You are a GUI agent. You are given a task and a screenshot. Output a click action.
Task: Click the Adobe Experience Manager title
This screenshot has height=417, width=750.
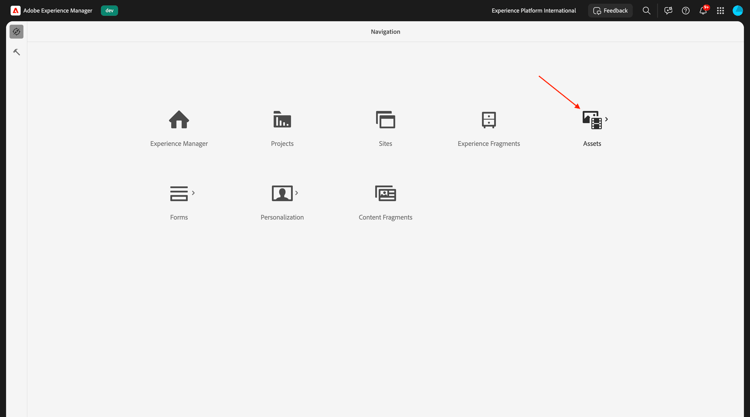point(58,11)
